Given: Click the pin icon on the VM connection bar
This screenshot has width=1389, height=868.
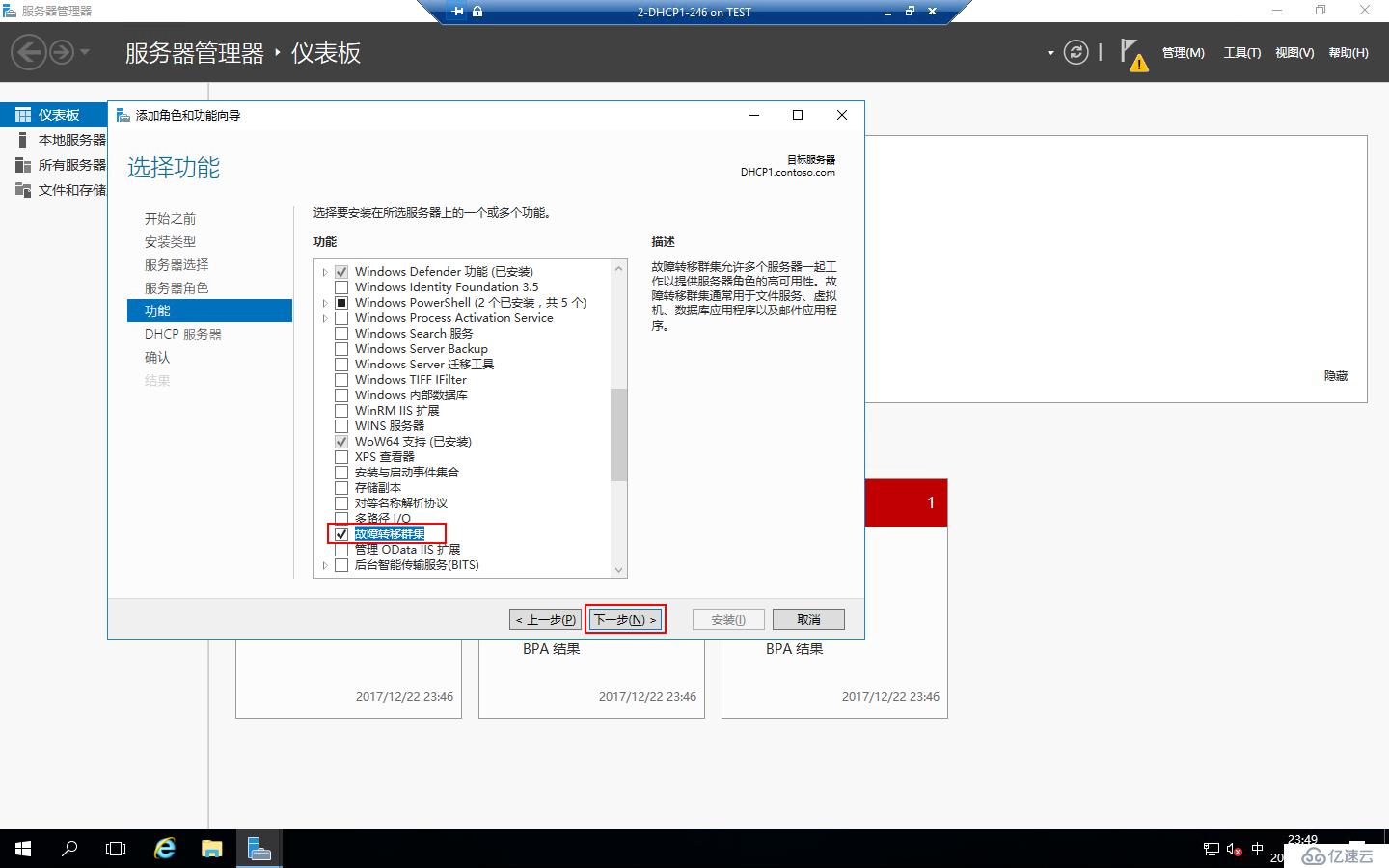Looking at the screenshot, I should pyautogui.click(x=458, y=12).
